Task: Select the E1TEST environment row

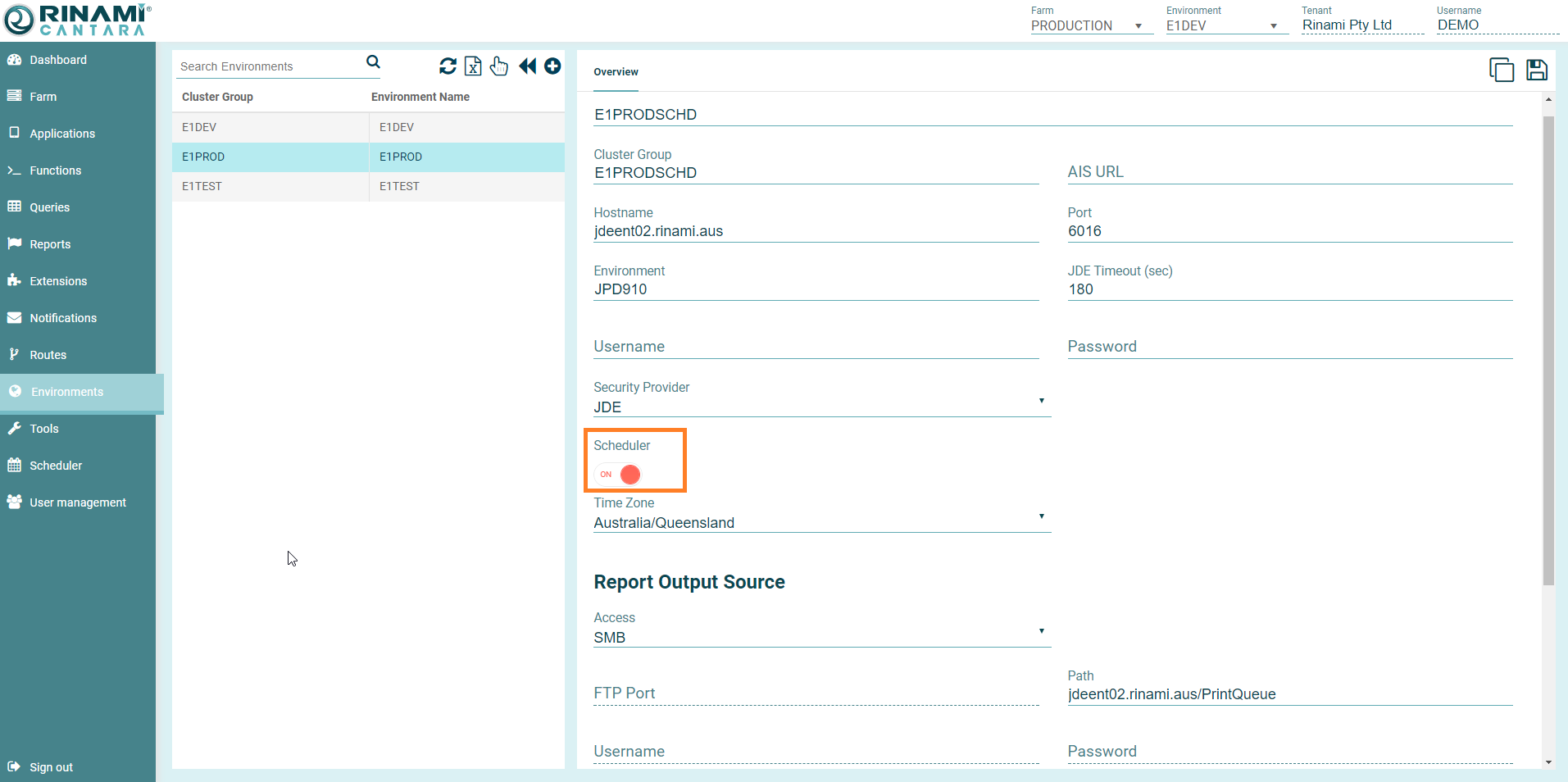Action: pyautogui.click(x=368, y=186)
